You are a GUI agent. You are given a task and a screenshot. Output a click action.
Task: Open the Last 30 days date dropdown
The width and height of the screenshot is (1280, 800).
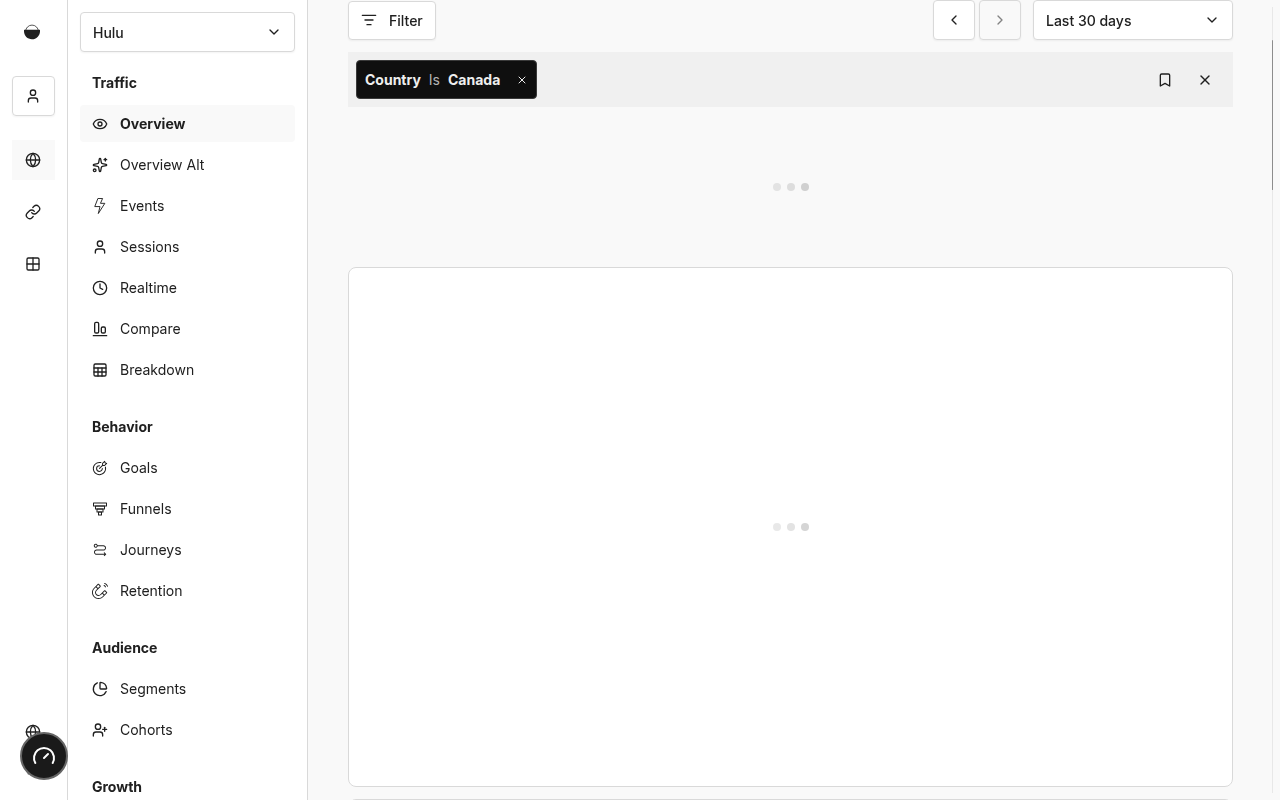[x=1131, y=20]
